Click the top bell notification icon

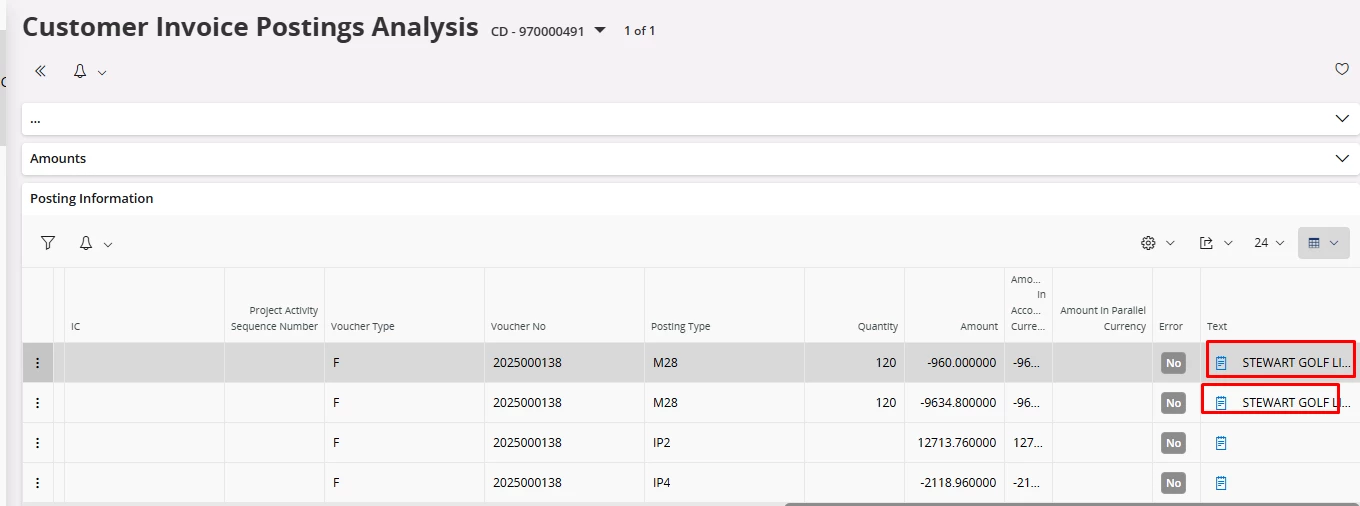coord(80,71)
